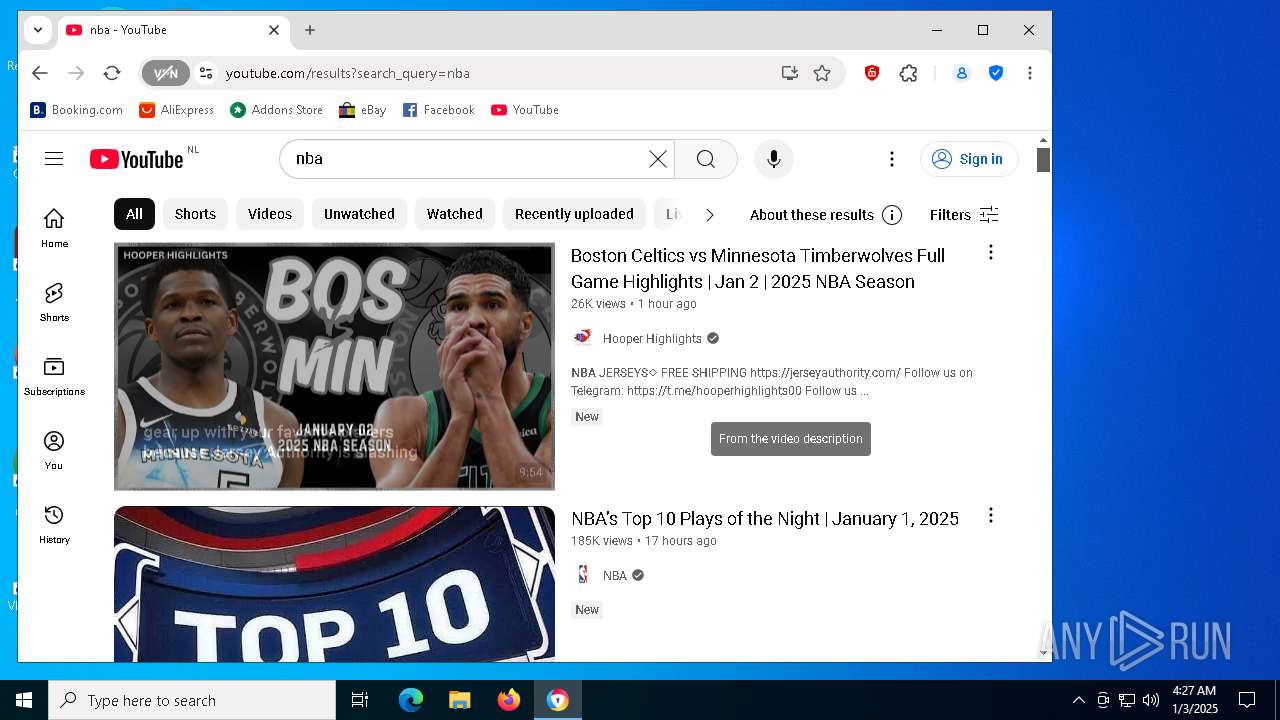1280x720 pixels.
Task: Open more options for Celtics vs Timberwolves video
Action: [x=991, y=252]
